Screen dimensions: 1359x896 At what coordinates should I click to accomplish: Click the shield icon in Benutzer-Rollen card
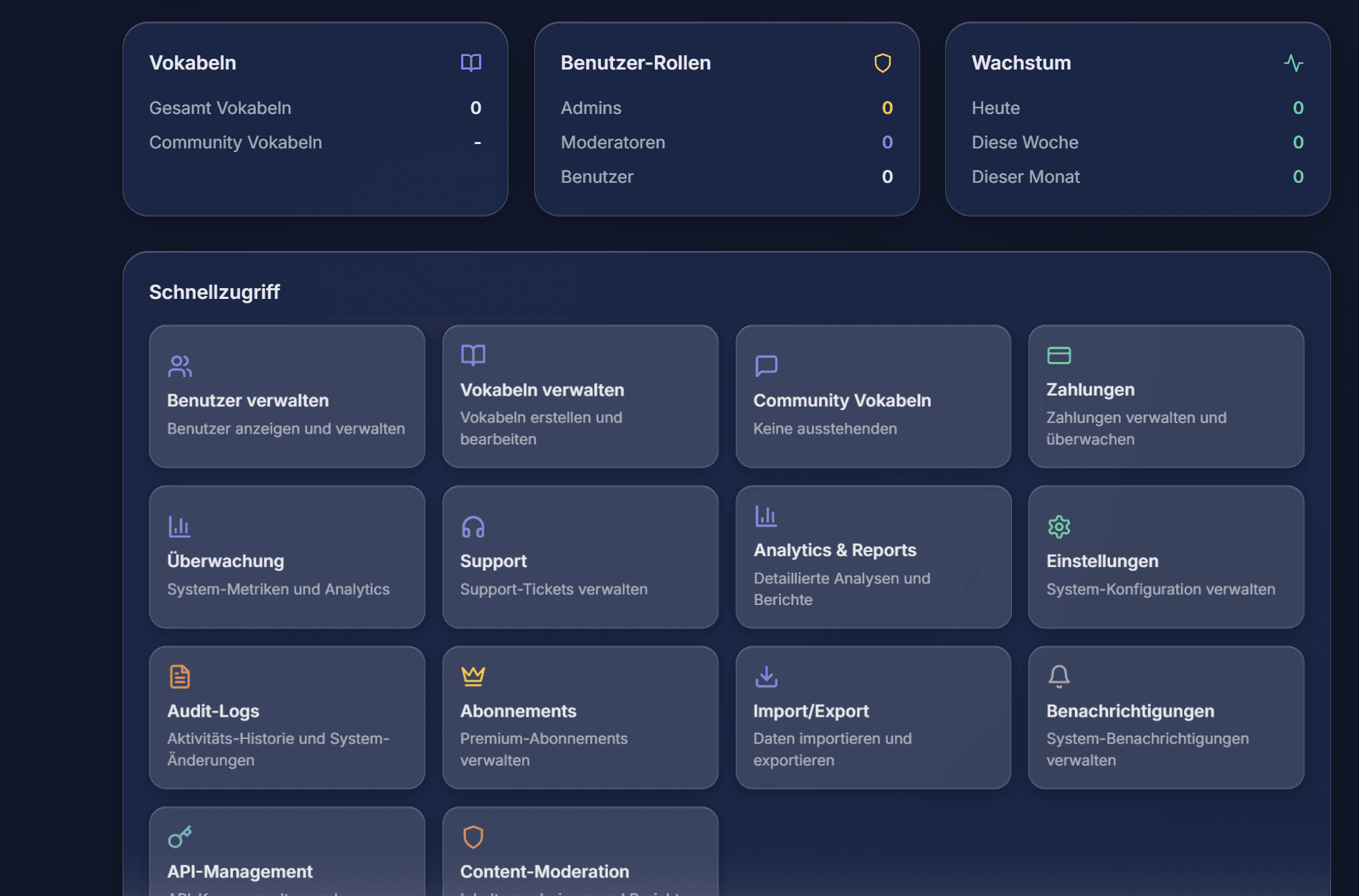point(882,63)
